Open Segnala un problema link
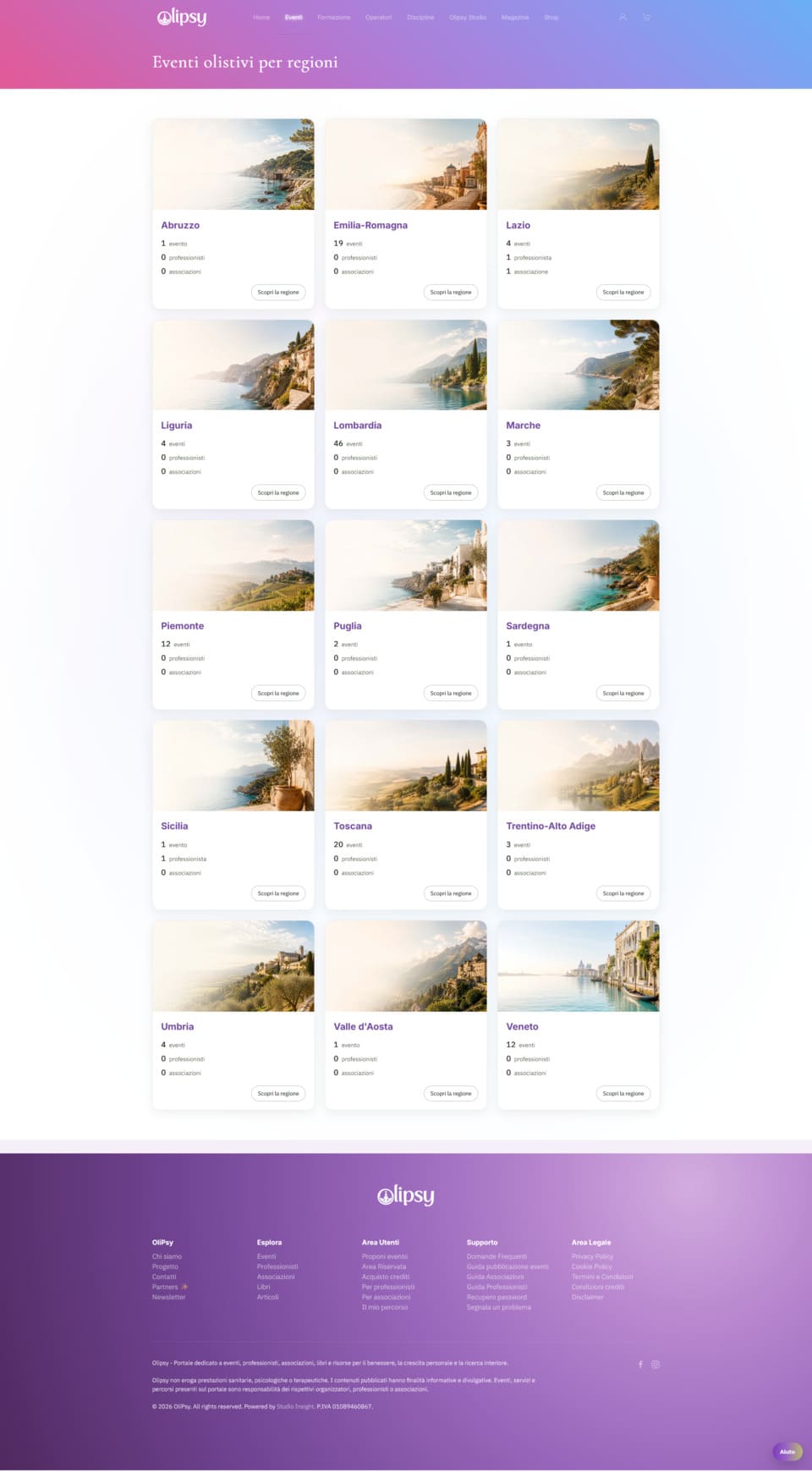The image size is (812, 1472). pyautogui.click(x=499, y=1307)
